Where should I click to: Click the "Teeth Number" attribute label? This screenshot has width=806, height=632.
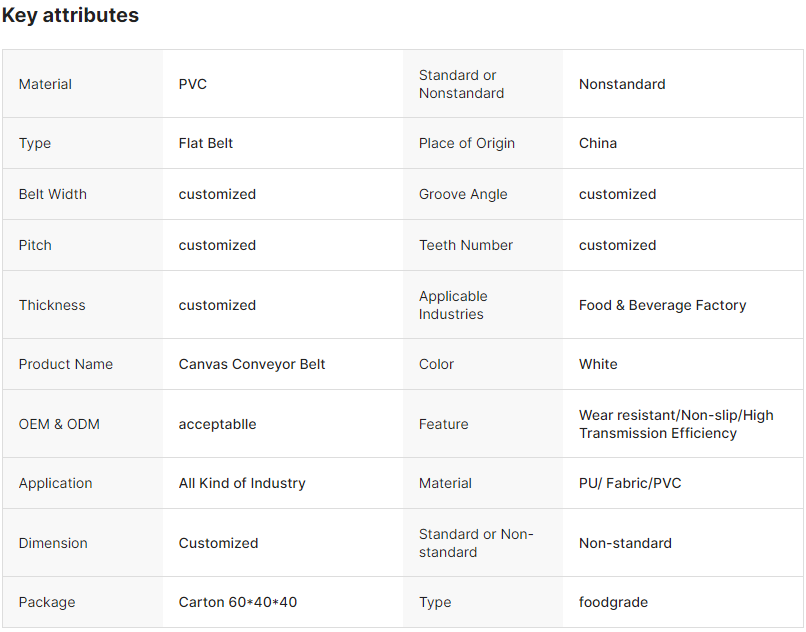coord(466,245)
